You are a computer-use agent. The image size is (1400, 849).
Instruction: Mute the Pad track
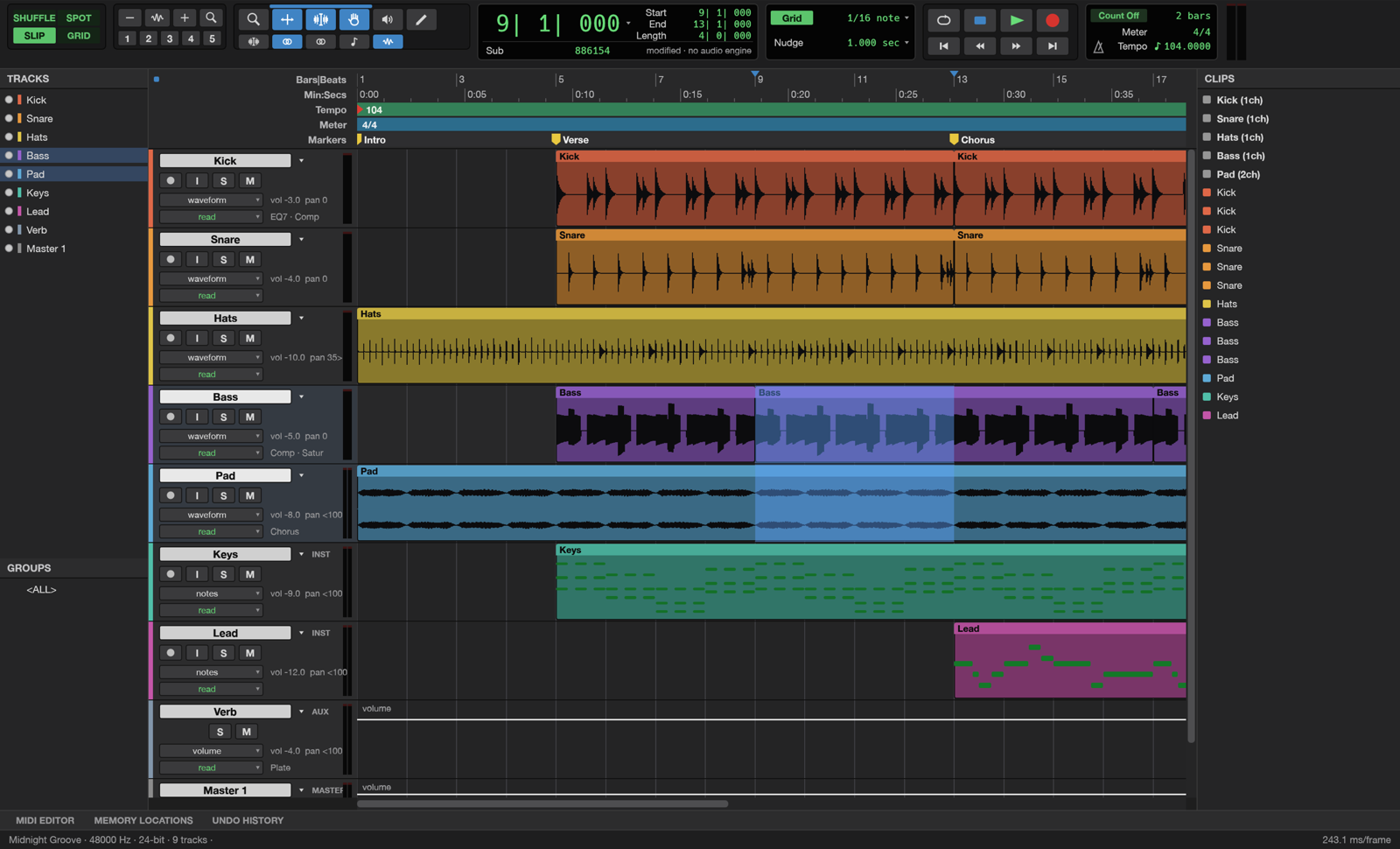pyautogui.click(x=250, y=495)
